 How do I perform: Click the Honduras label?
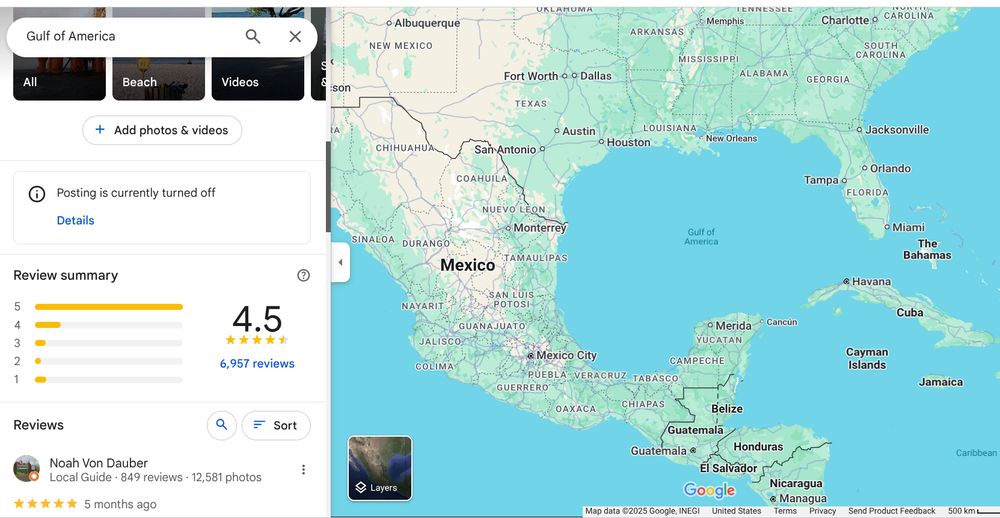(x=758, y=447)
